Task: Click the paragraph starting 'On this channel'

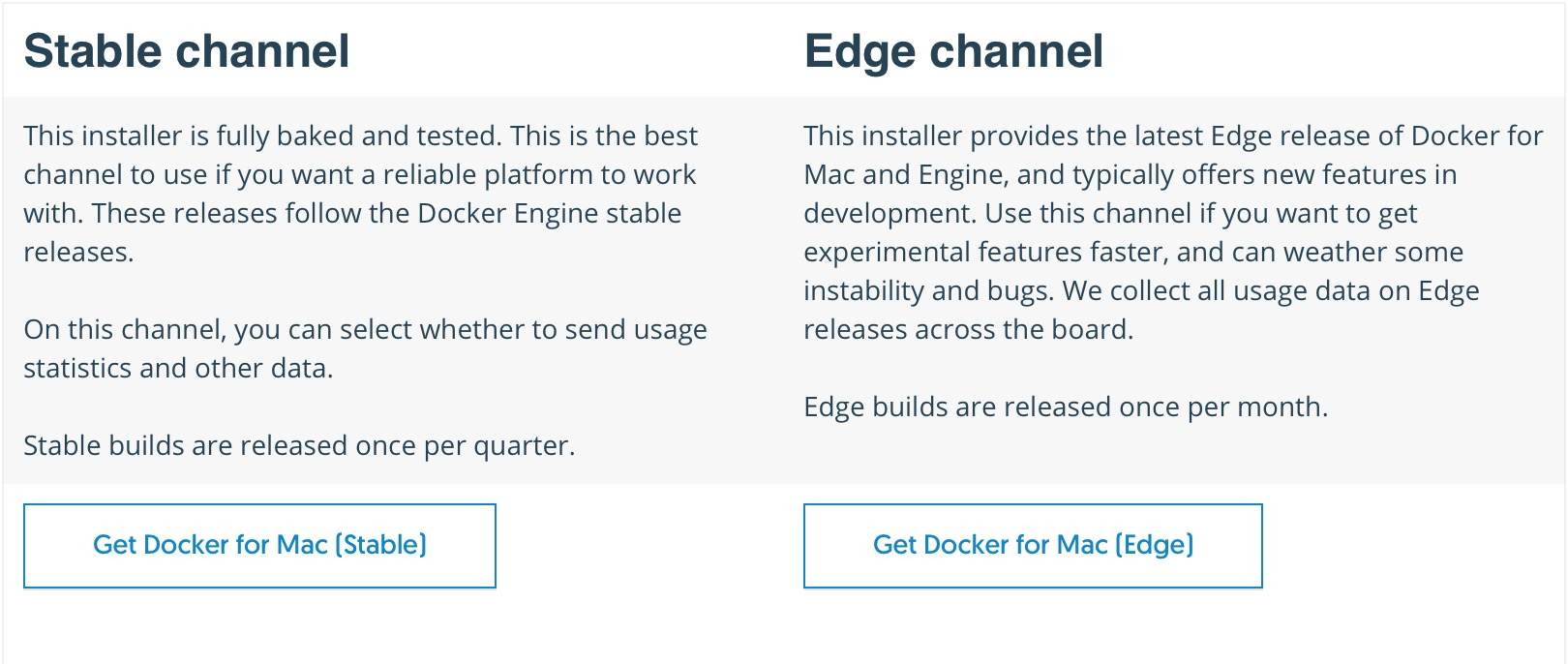Action: point(365,330)
